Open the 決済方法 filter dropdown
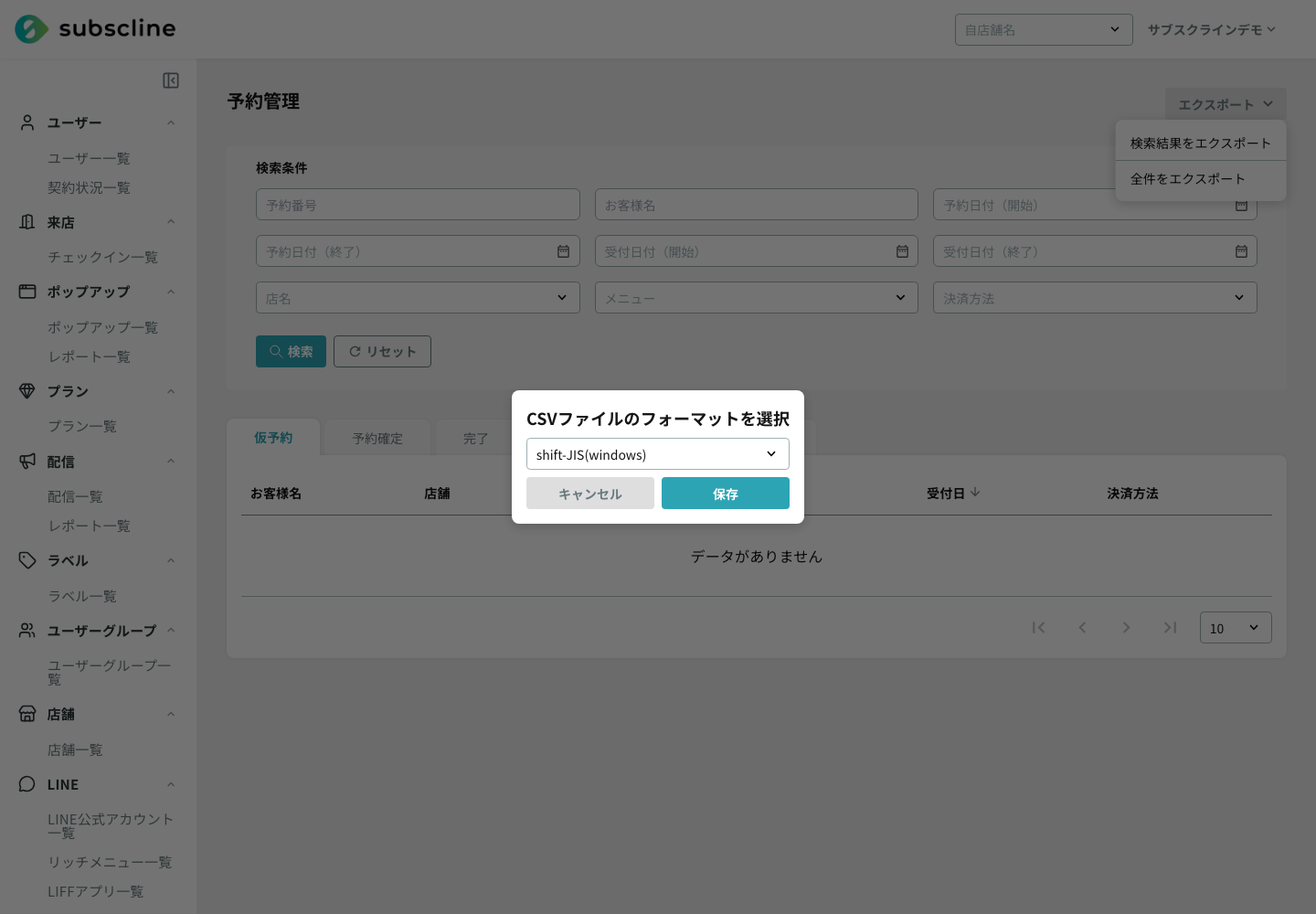Viewport: 1316px width, 914px height. pos(1095,298)
